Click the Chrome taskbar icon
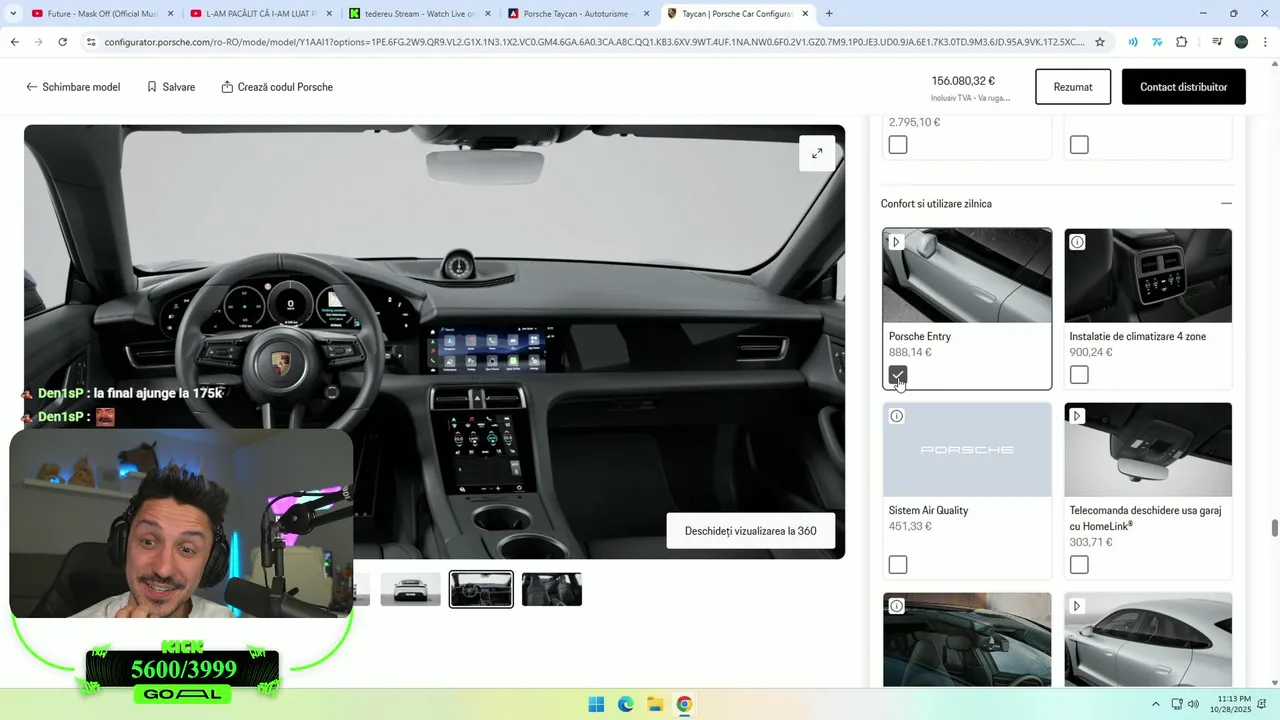The width and height of the screenshot is (1280, 720). [684, 704]
